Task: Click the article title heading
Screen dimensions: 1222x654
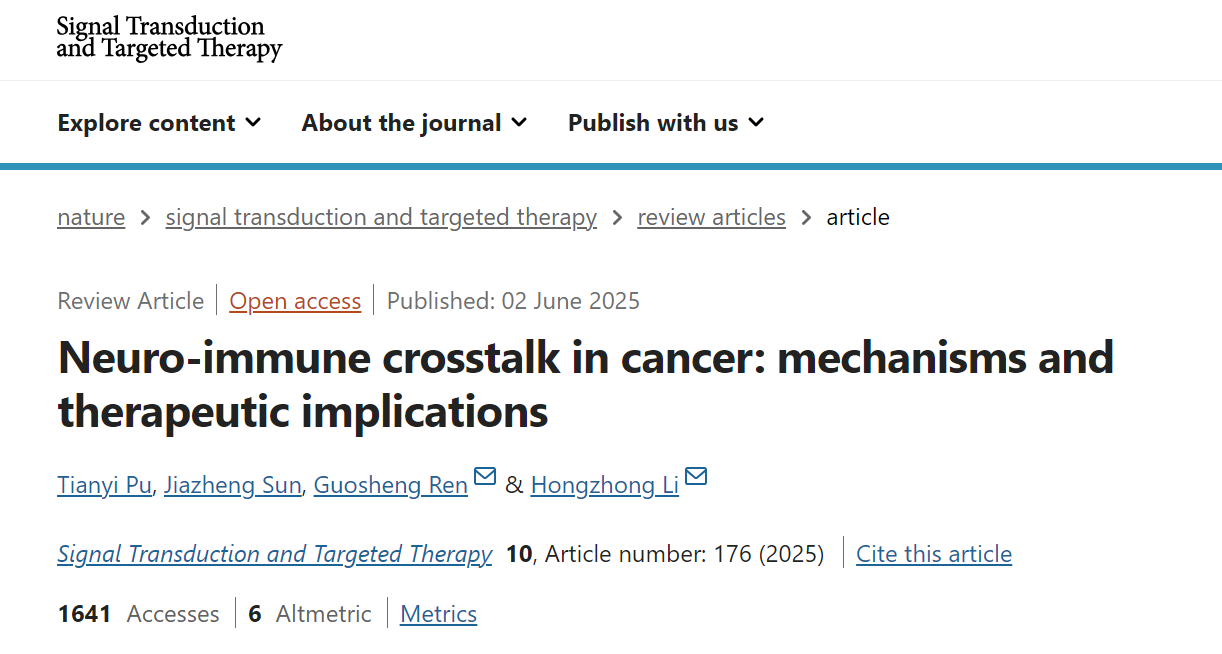Action: pos(585,384)
